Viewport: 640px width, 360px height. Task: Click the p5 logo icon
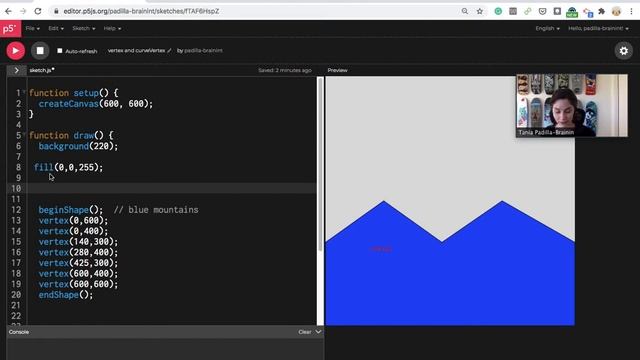pyautogui.click(x=10, y=29)
